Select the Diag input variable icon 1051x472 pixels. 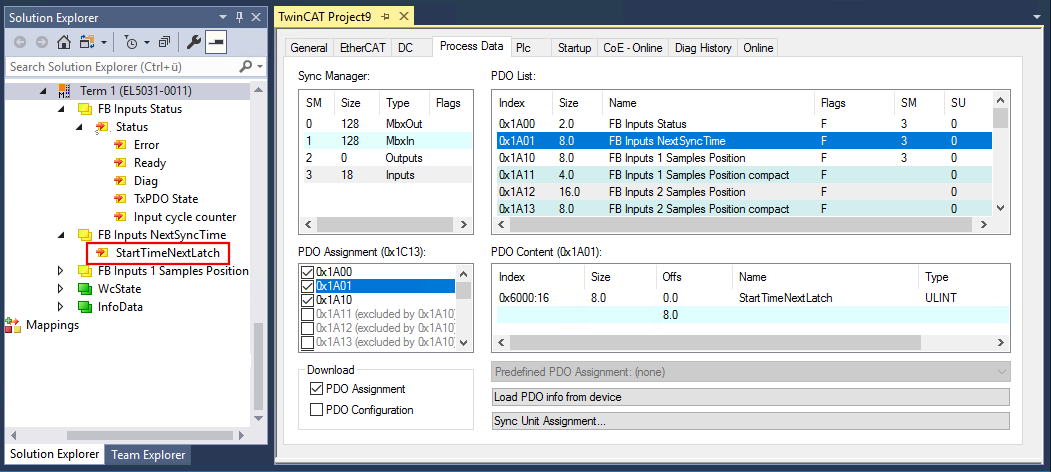120,181
